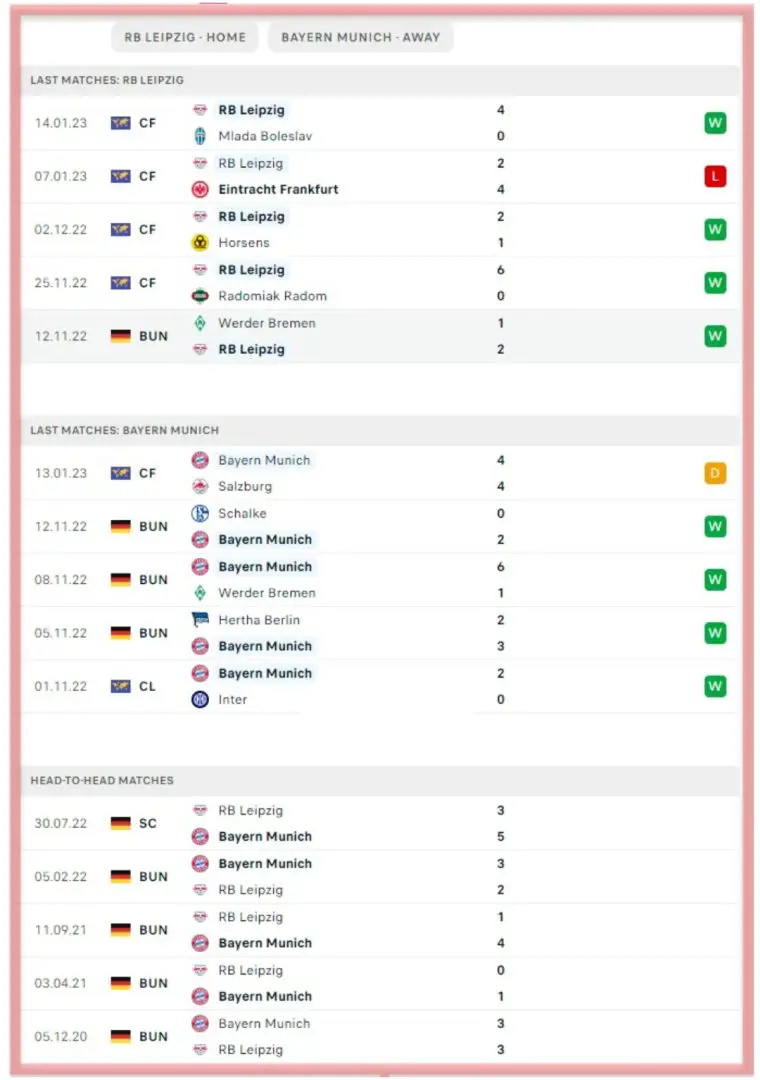
Task: Select the RB Leipzig - Home tab
Action: coord(185,37)
